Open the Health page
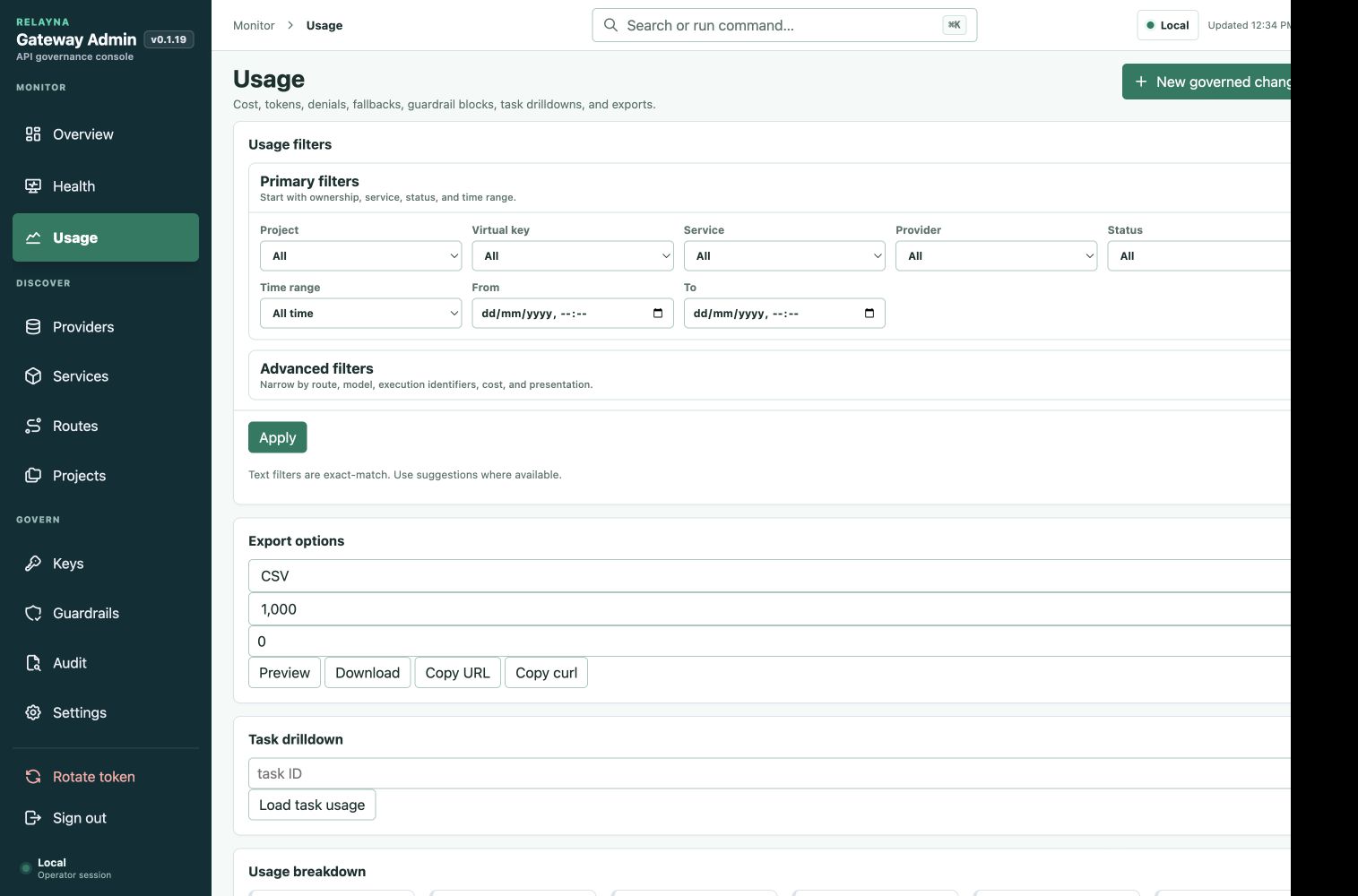Viewport: 1358px width, 896px height. pyautogui.click(x=106, y=186)
